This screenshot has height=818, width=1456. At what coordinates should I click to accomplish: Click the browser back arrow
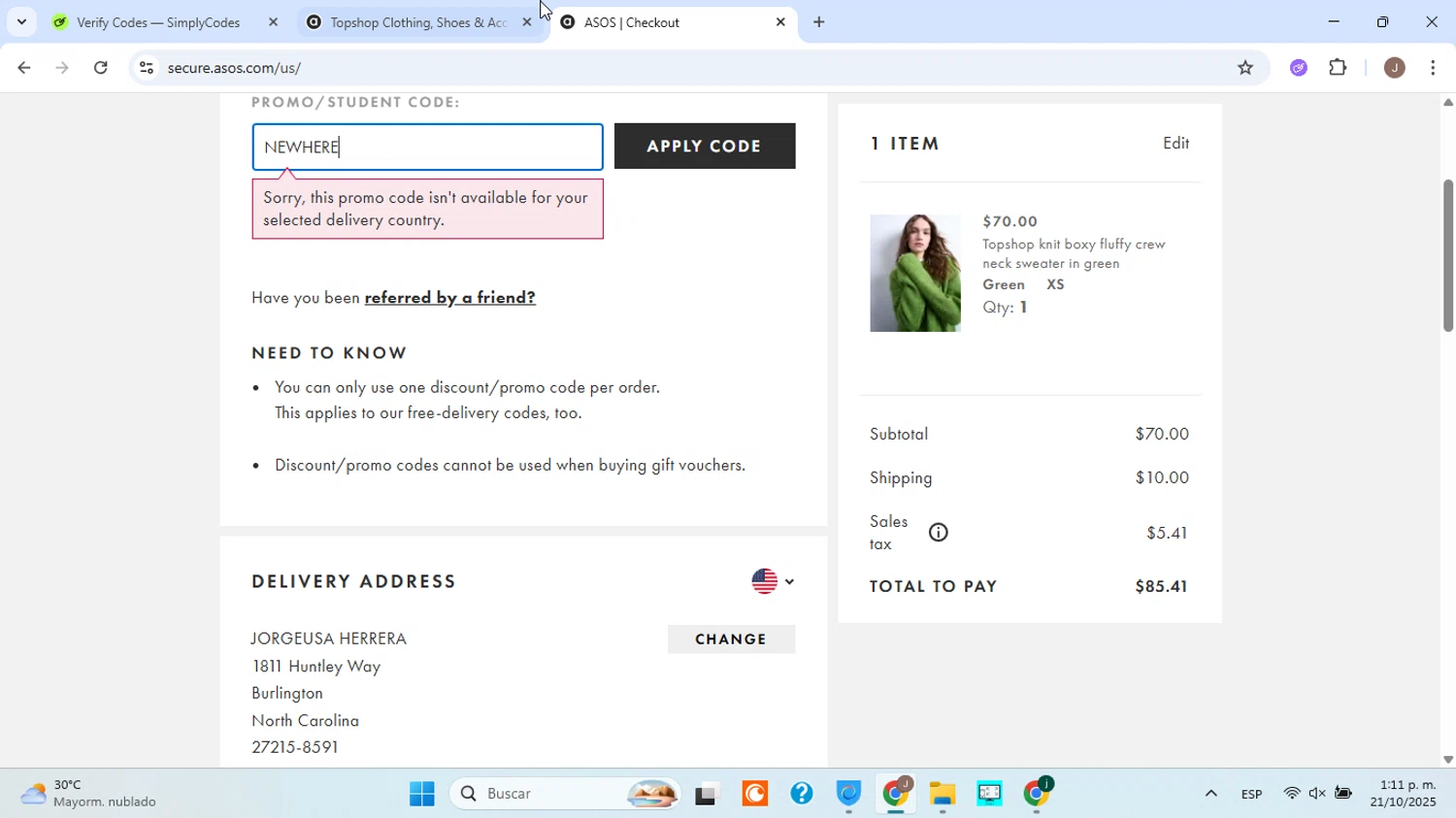coord(23,68)
